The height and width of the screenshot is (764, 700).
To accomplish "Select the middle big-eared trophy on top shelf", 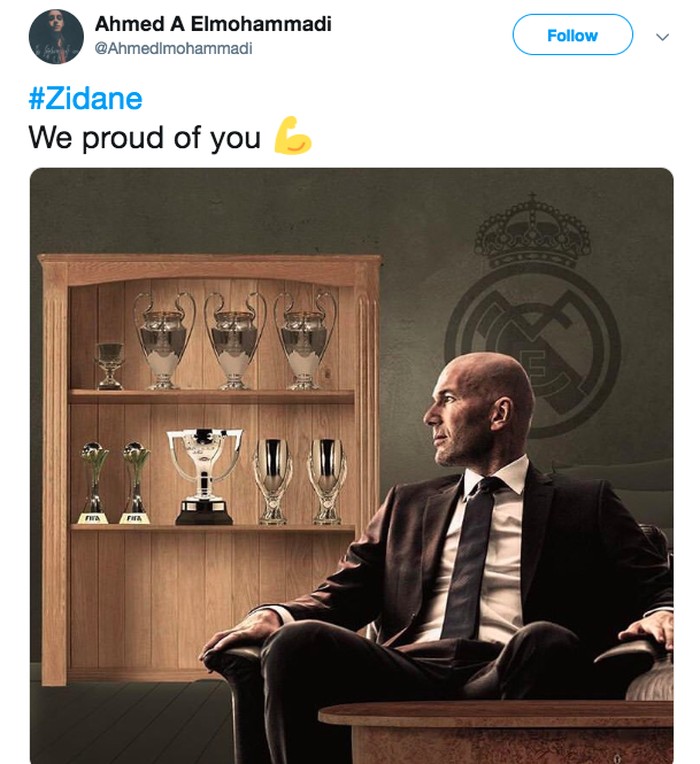I will click(x=235, y=338).
